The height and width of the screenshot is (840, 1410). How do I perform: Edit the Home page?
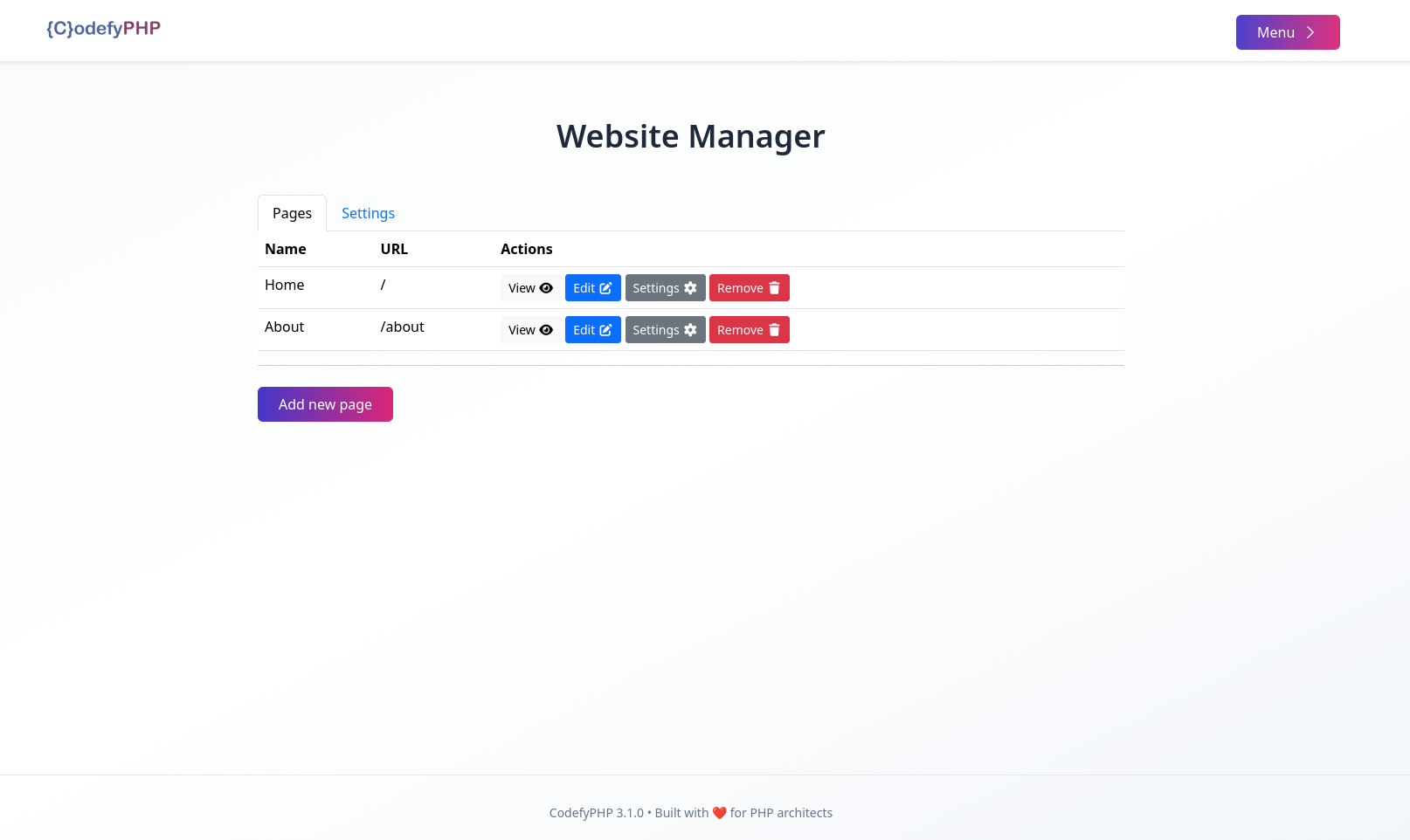pyautogui.click(x=592, y=287)
